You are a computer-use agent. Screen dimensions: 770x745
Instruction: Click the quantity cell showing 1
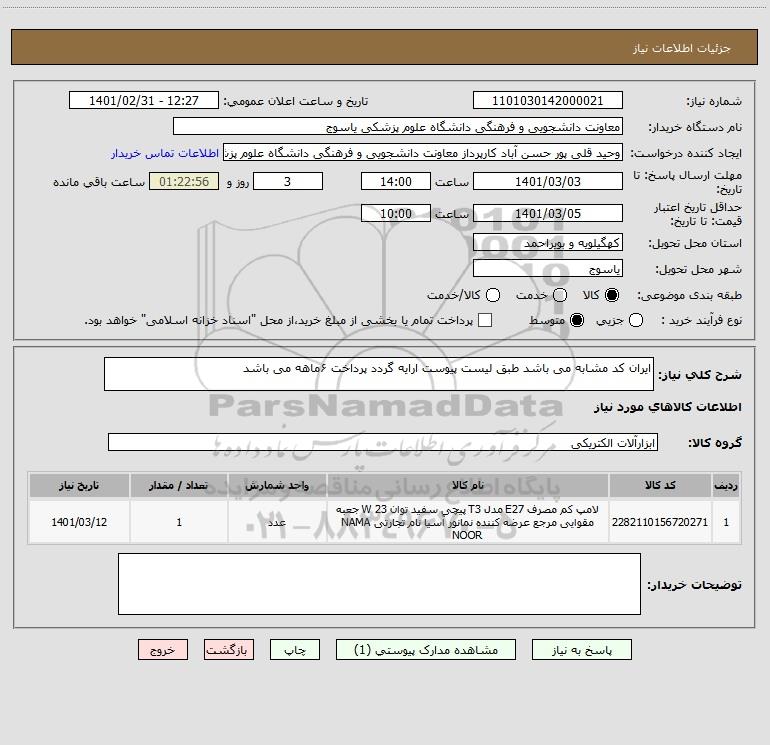tap(179, 522)
